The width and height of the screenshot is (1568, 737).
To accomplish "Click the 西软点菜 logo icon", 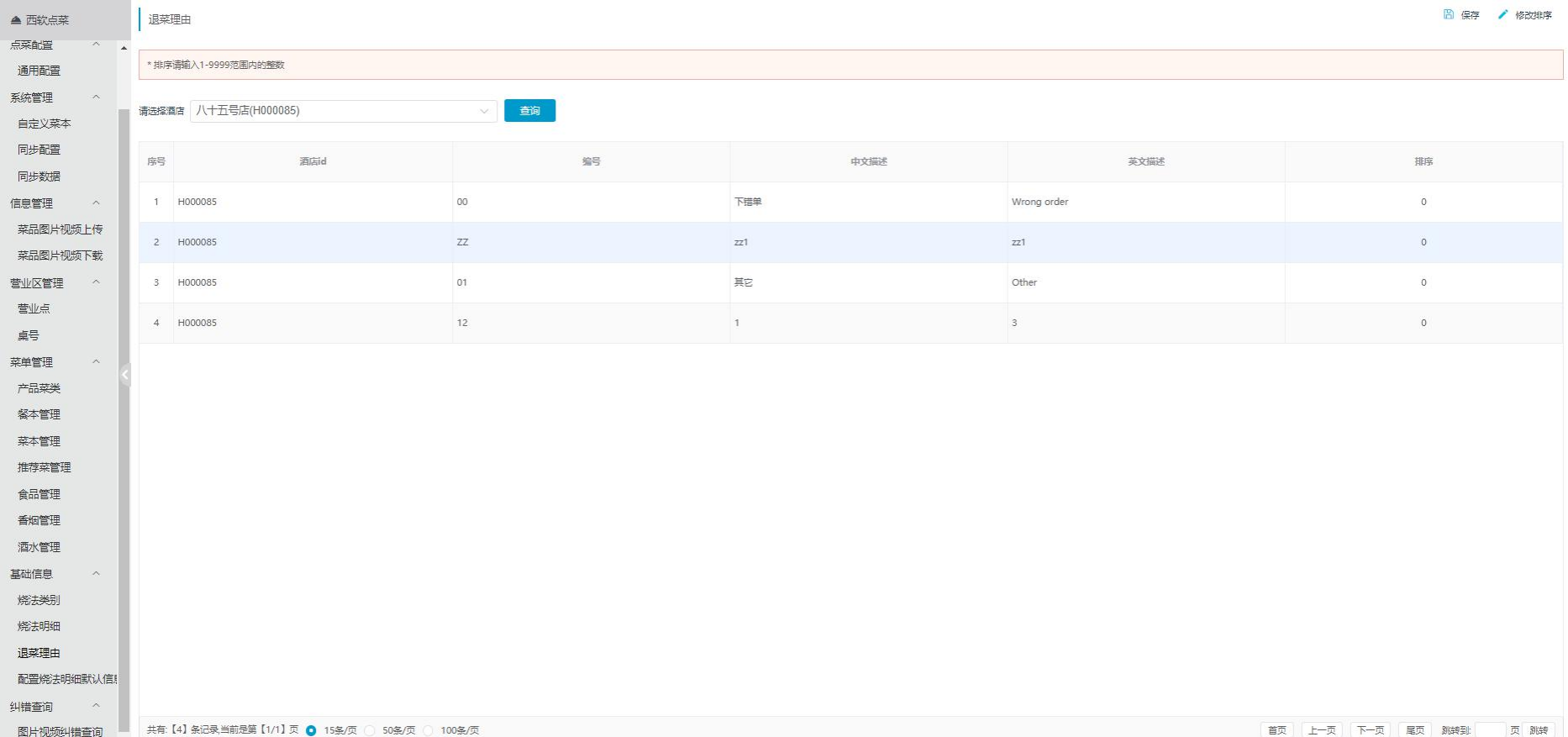I will pos(16,20).
